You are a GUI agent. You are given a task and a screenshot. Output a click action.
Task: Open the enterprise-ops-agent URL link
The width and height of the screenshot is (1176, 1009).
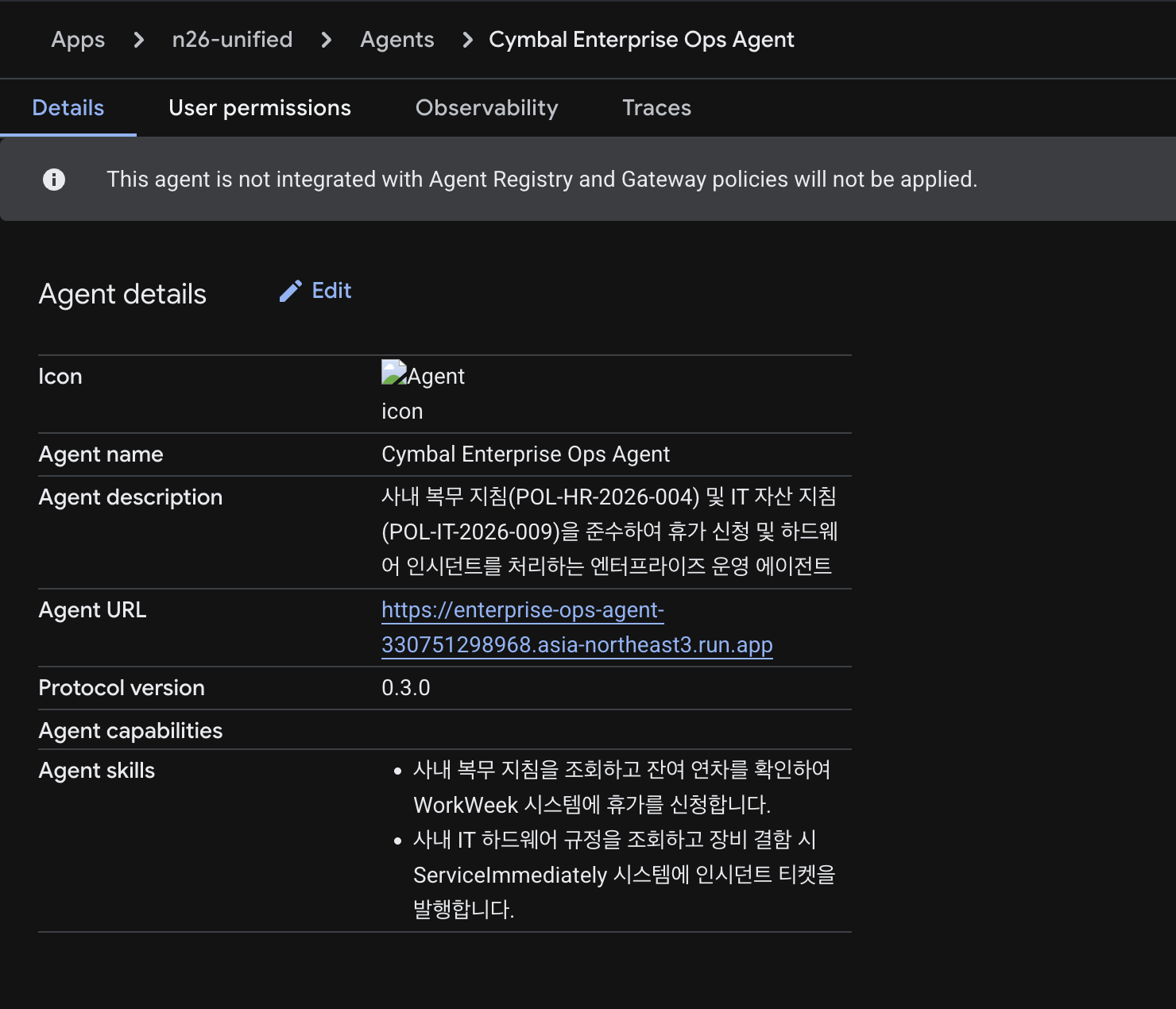click(x=577, y=628)
